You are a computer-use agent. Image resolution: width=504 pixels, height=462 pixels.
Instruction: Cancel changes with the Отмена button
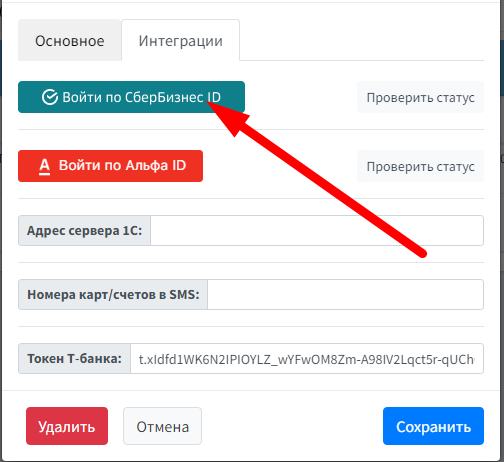pos(162,426)
